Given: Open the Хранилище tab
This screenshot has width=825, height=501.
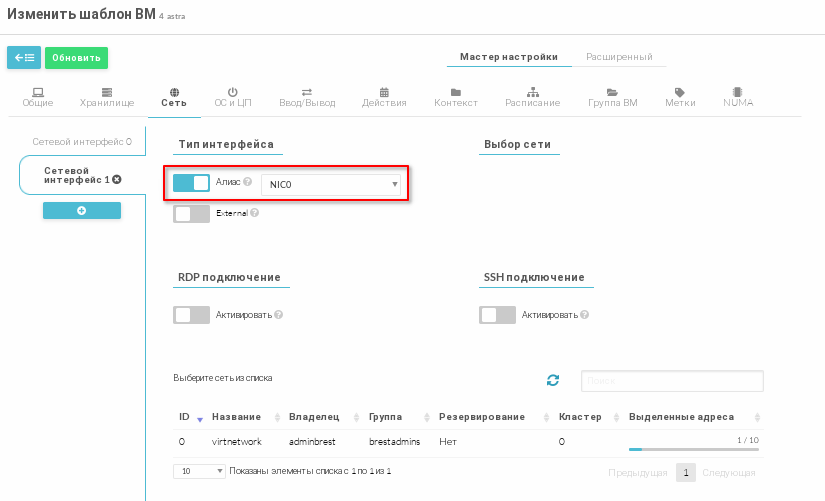Looking at the screenshot, I should click(106, 97).
